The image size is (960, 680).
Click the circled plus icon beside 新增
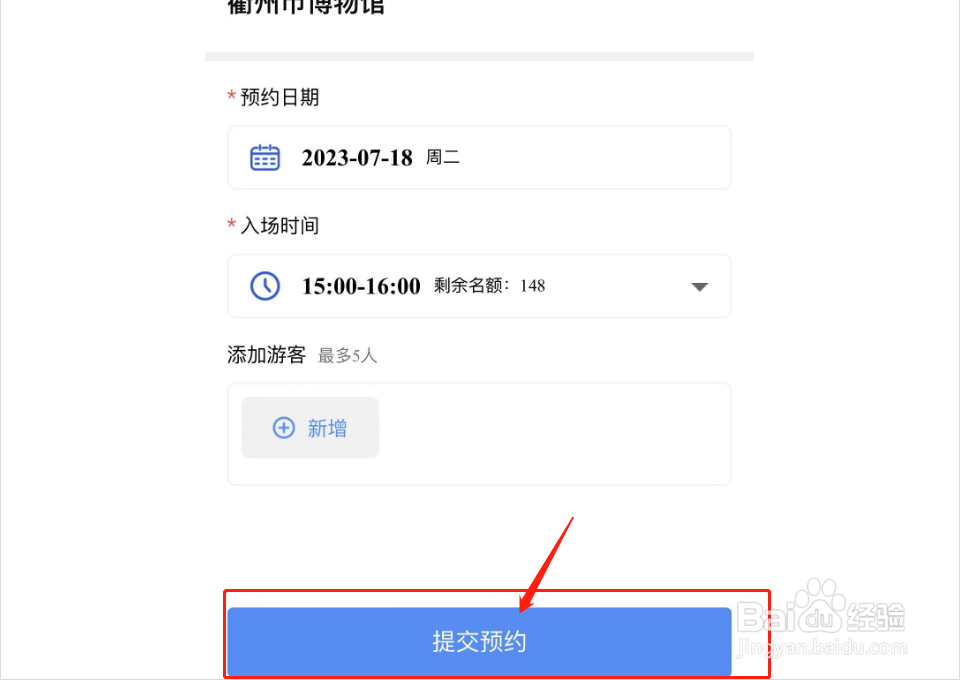(x=283, y=428)
